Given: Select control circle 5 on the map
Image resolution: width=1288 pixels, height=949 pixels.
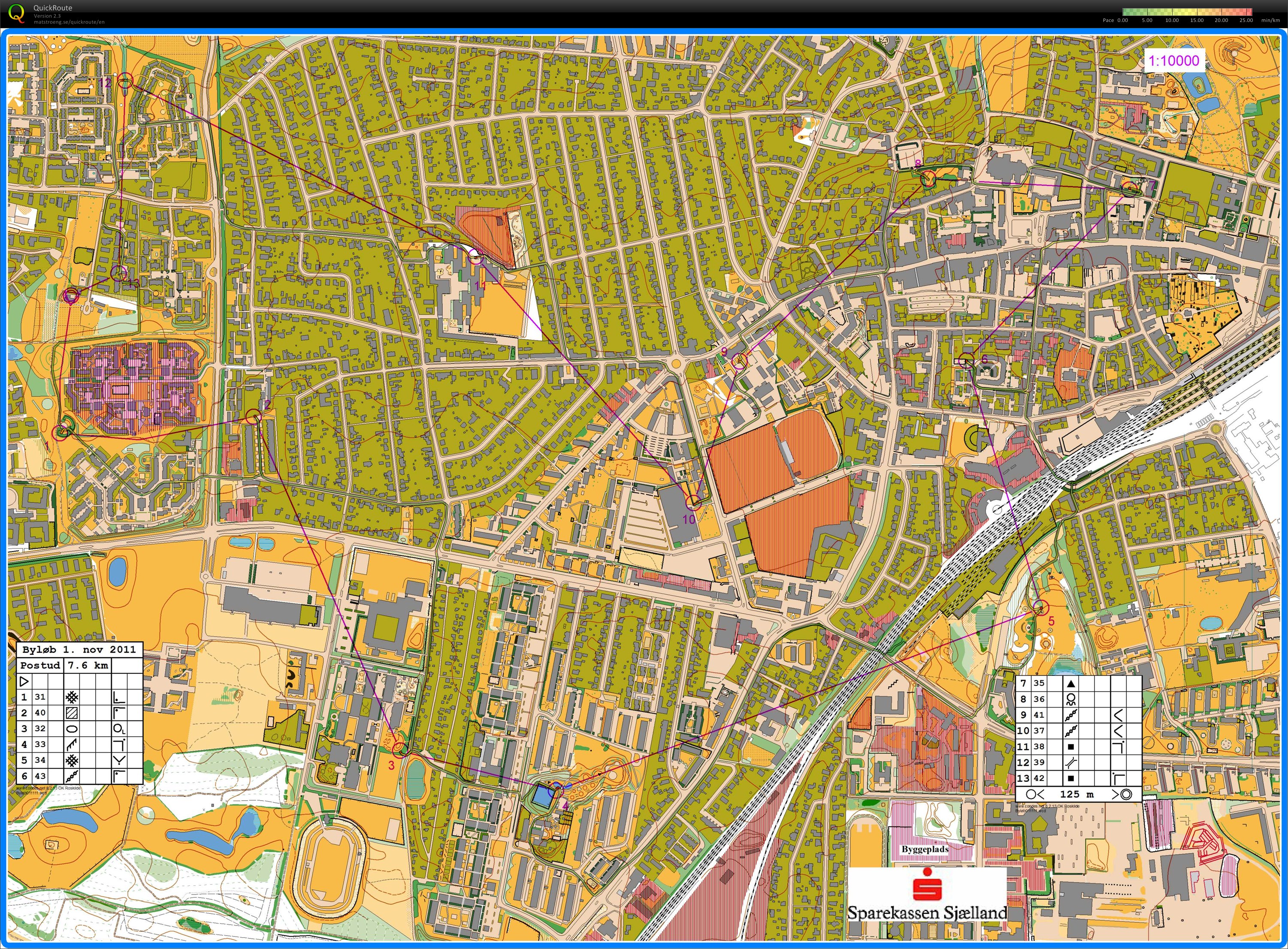Looking at the screenshot, I should pyautogui.click(x=1041, y=607).
